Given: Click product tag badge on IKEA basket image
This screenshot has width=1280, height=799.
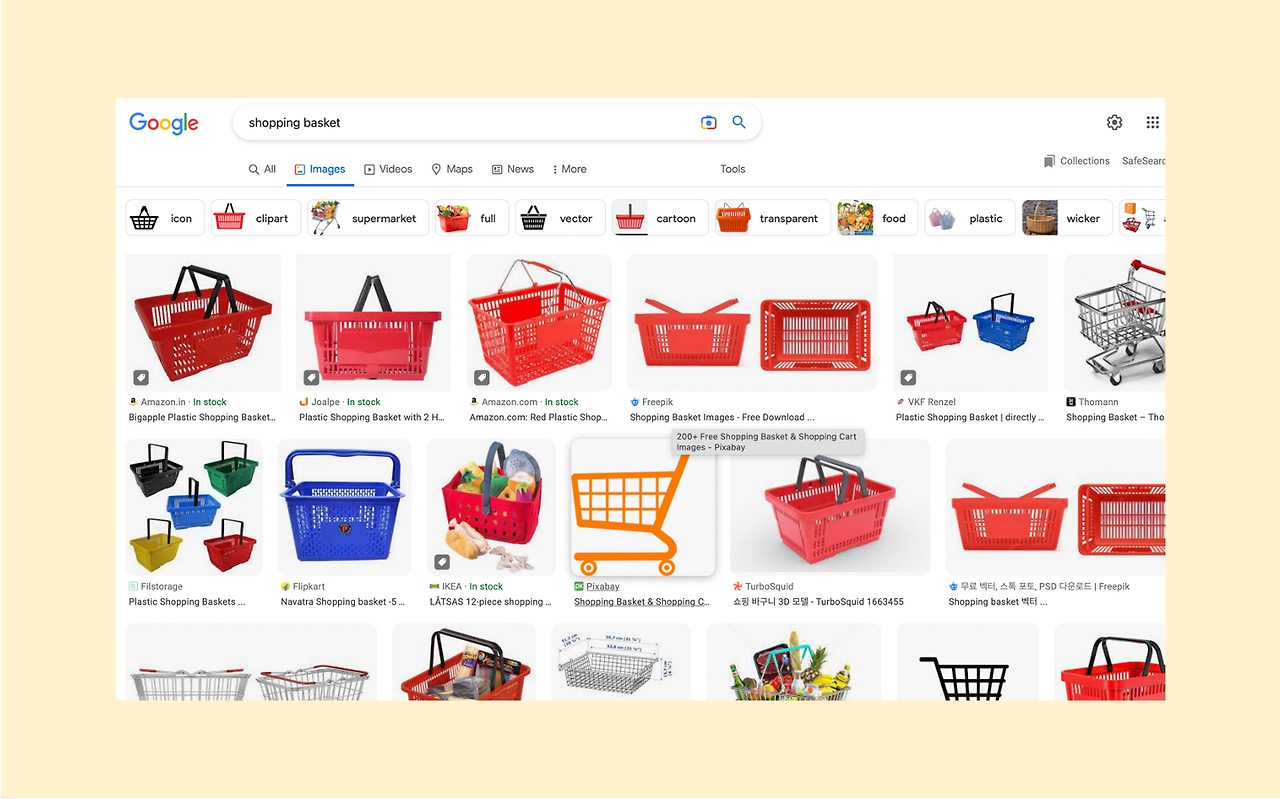Looking at the screenshot, I should (x=442, y=562).
